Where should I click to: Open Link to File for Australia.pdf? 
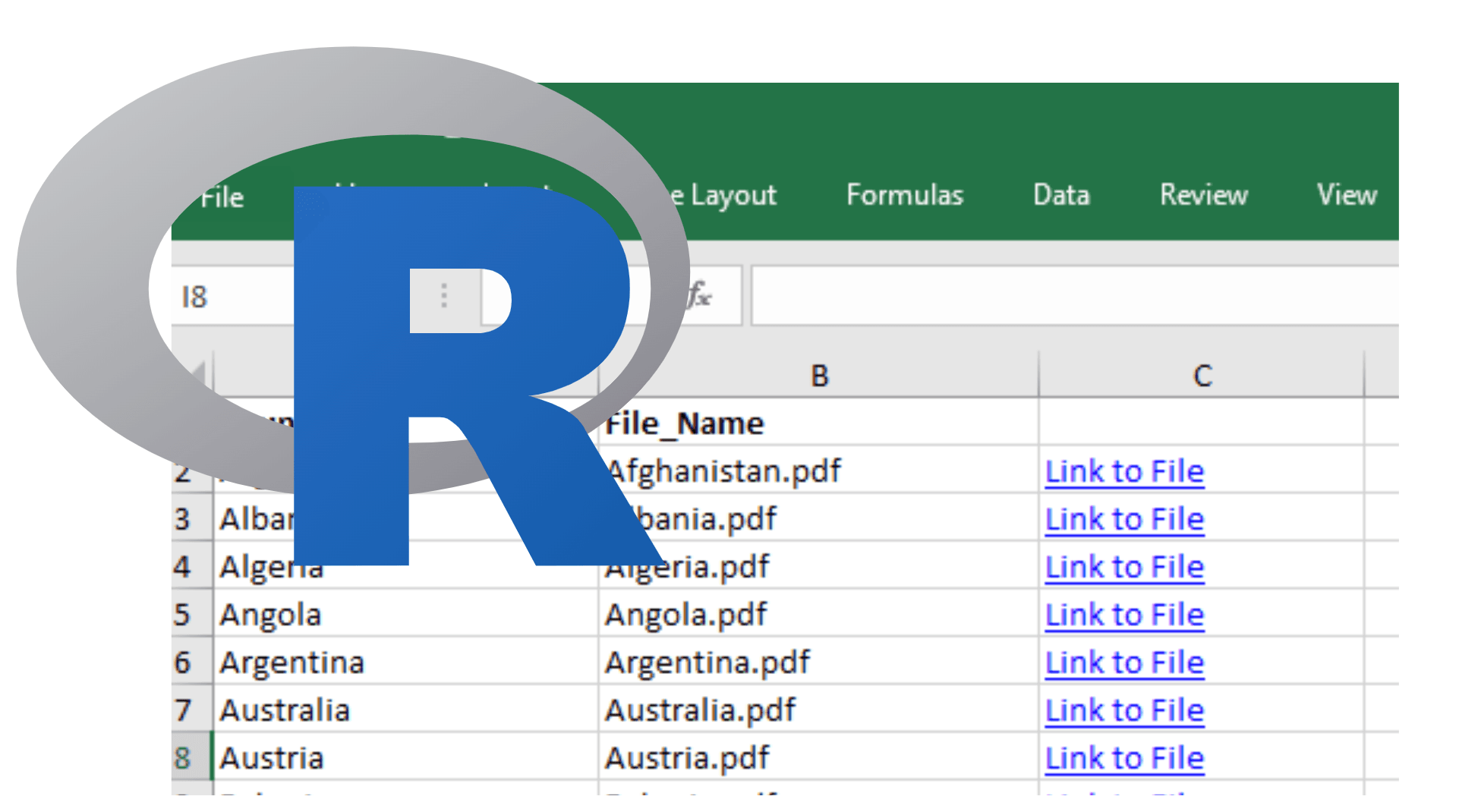[x=1124, y=710]
